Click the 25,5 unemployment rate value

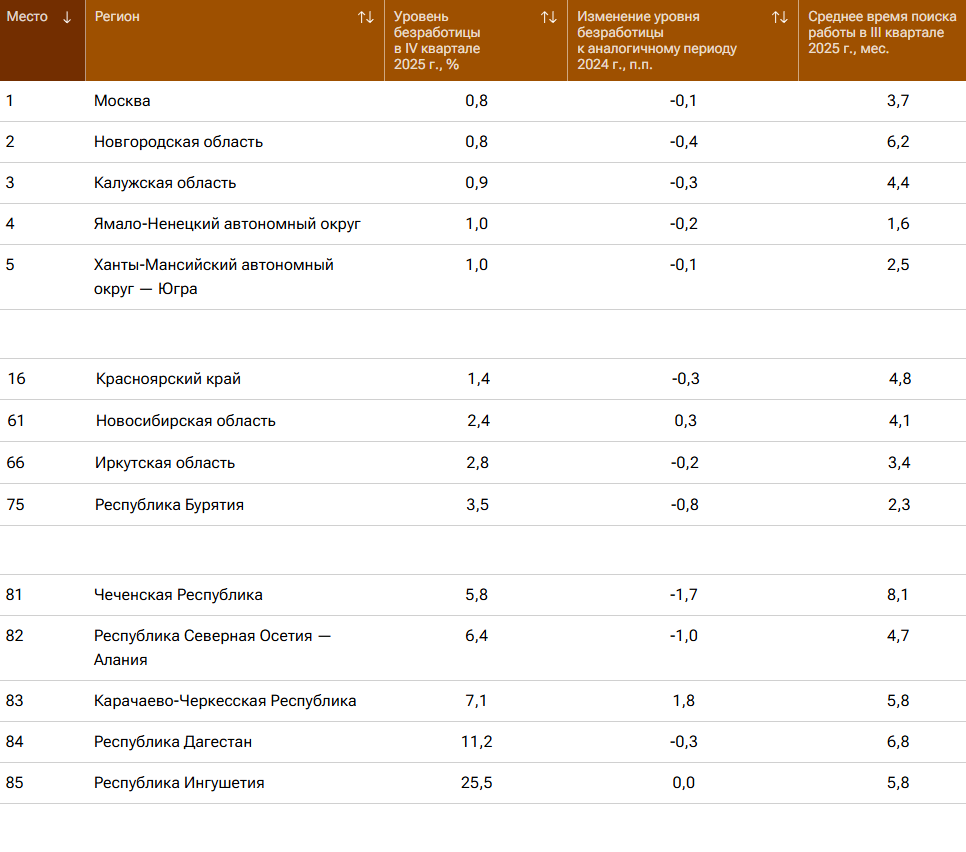pos(476,783)
